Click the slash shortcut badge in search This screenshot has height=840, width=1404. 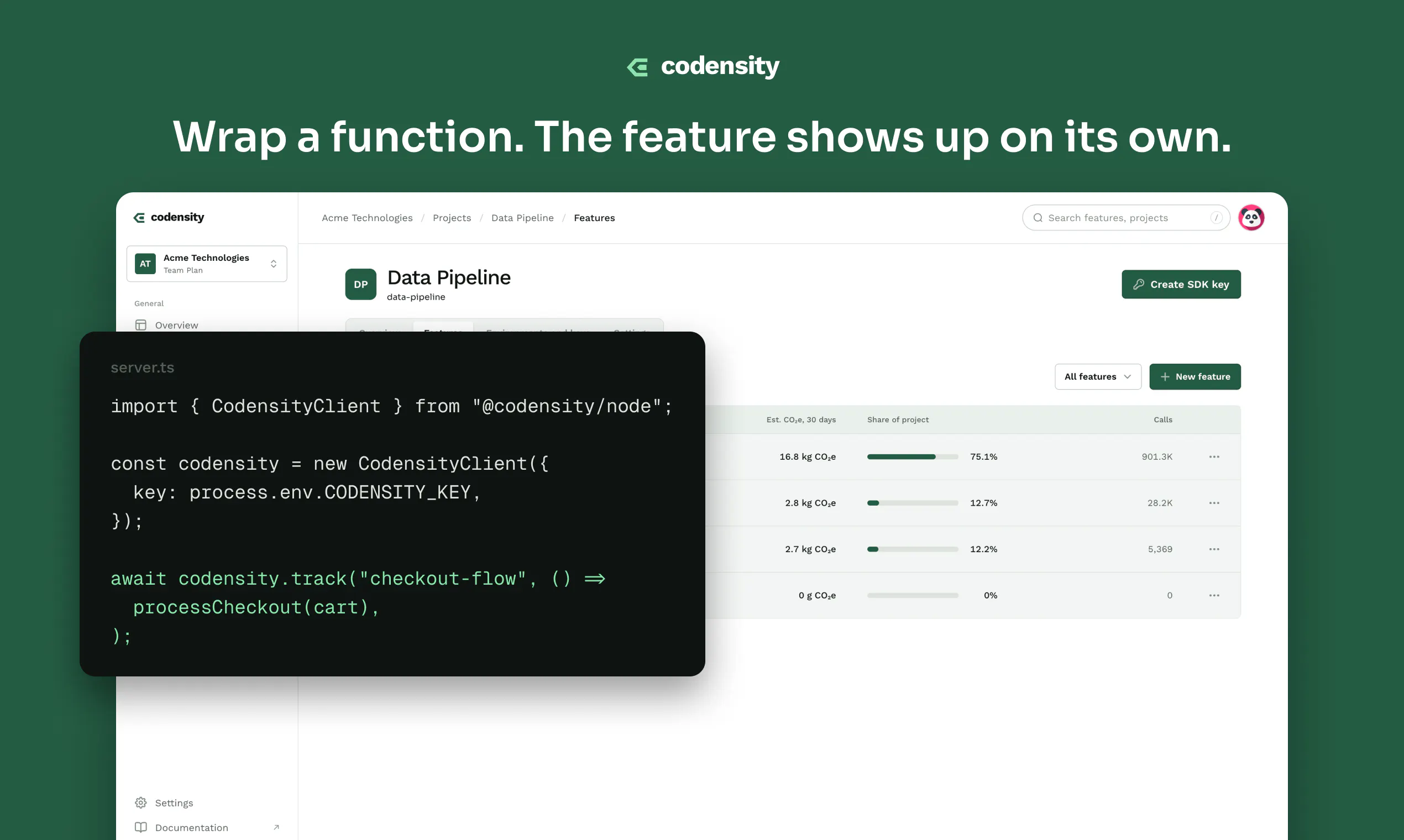1216,218
